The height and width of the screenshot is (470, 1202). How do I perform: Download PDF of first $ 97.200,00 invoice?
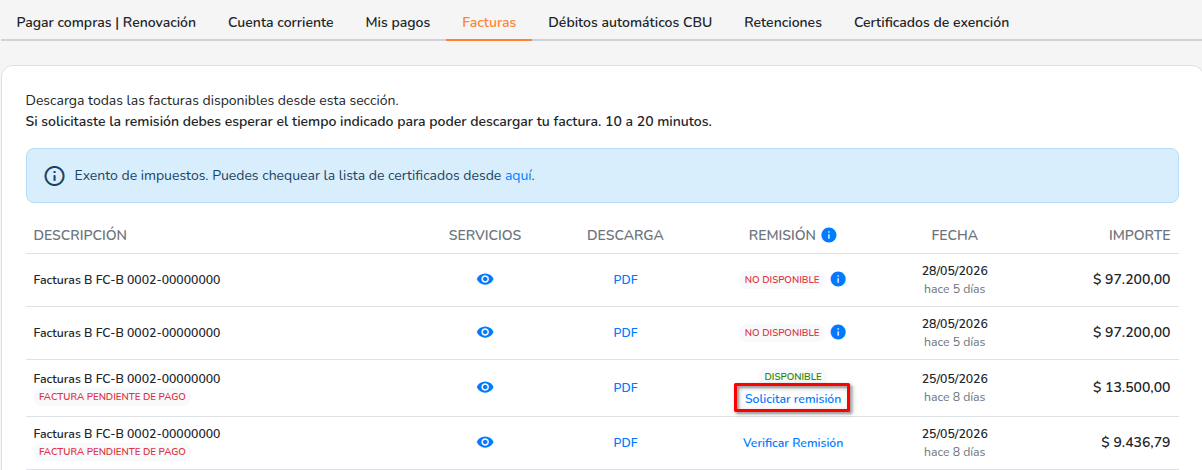point(625,280)
